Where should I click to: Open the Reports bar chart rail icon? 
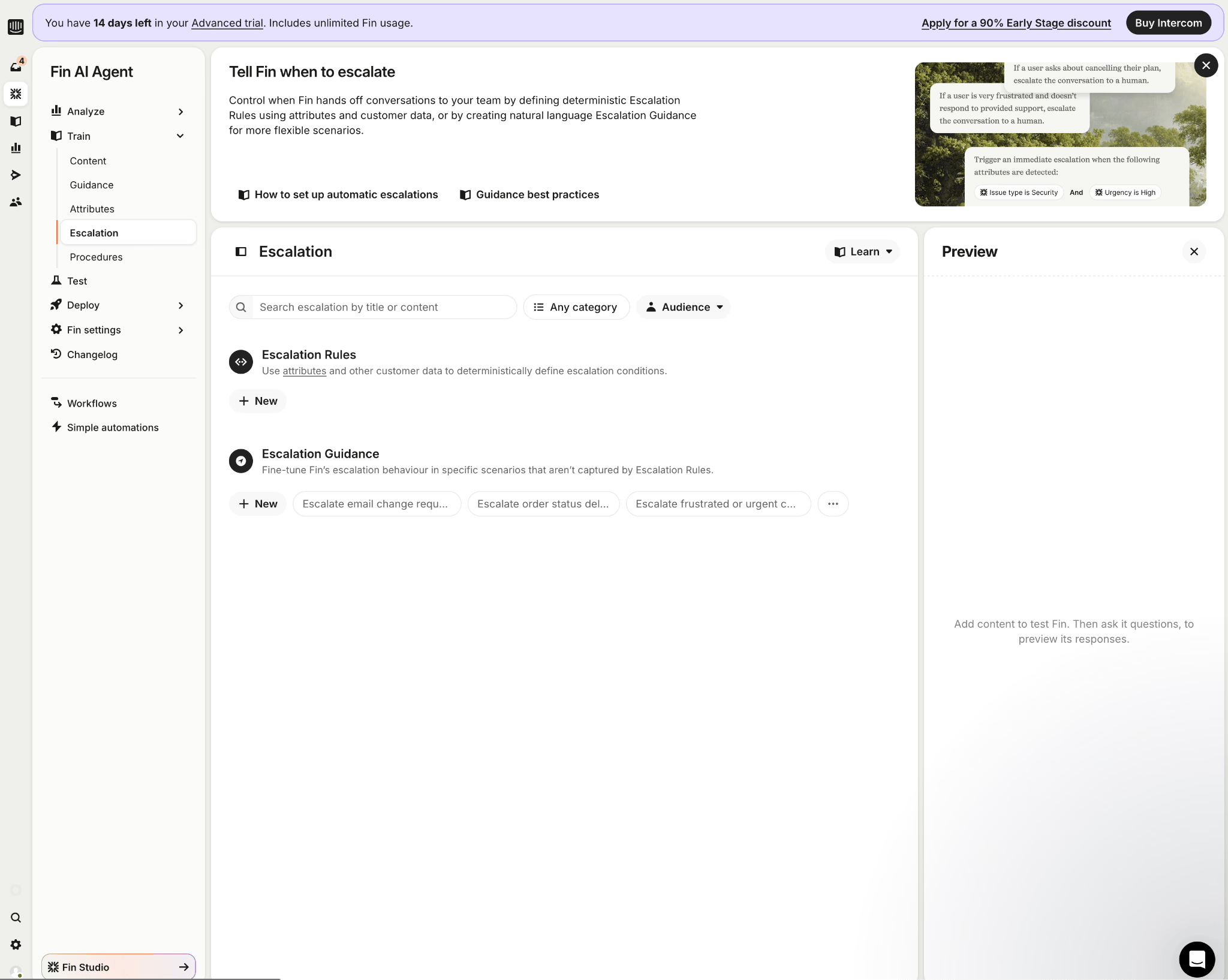click(16, 148)
